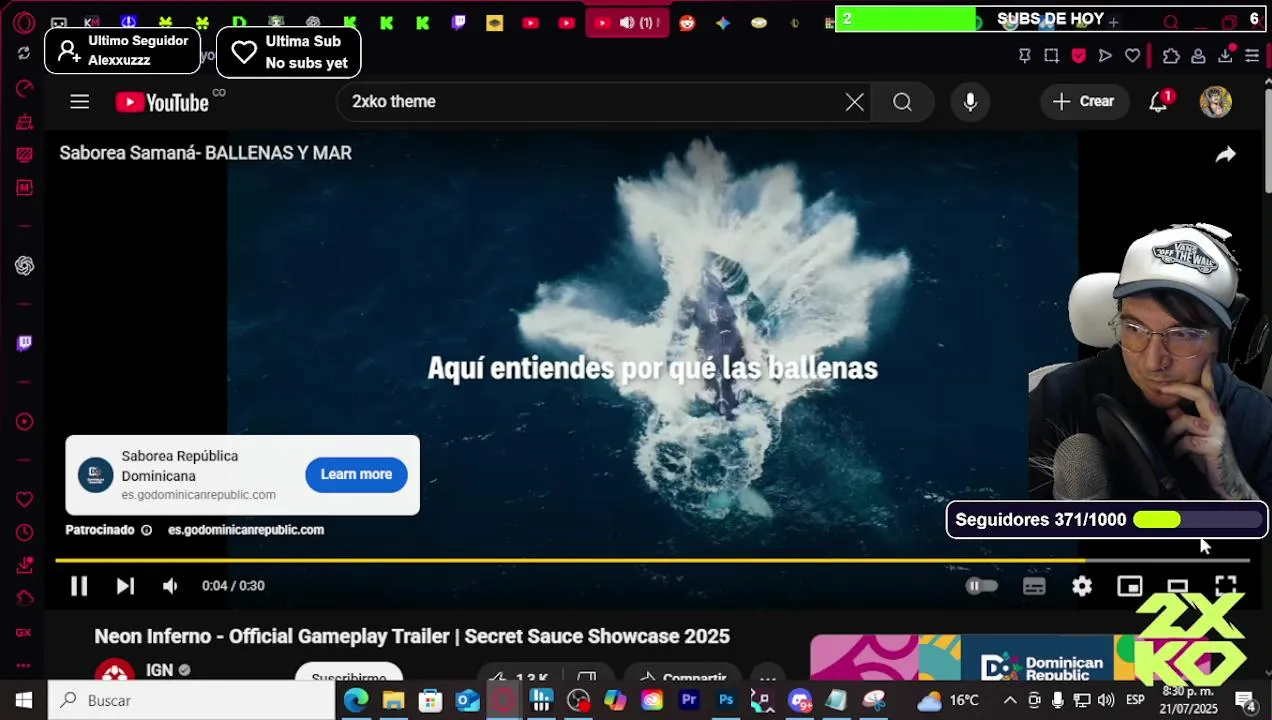Viewport: 1272px width, 720px height.
Task: Switch to the muted YouTube tab with (1)
Action: [626, 22]
